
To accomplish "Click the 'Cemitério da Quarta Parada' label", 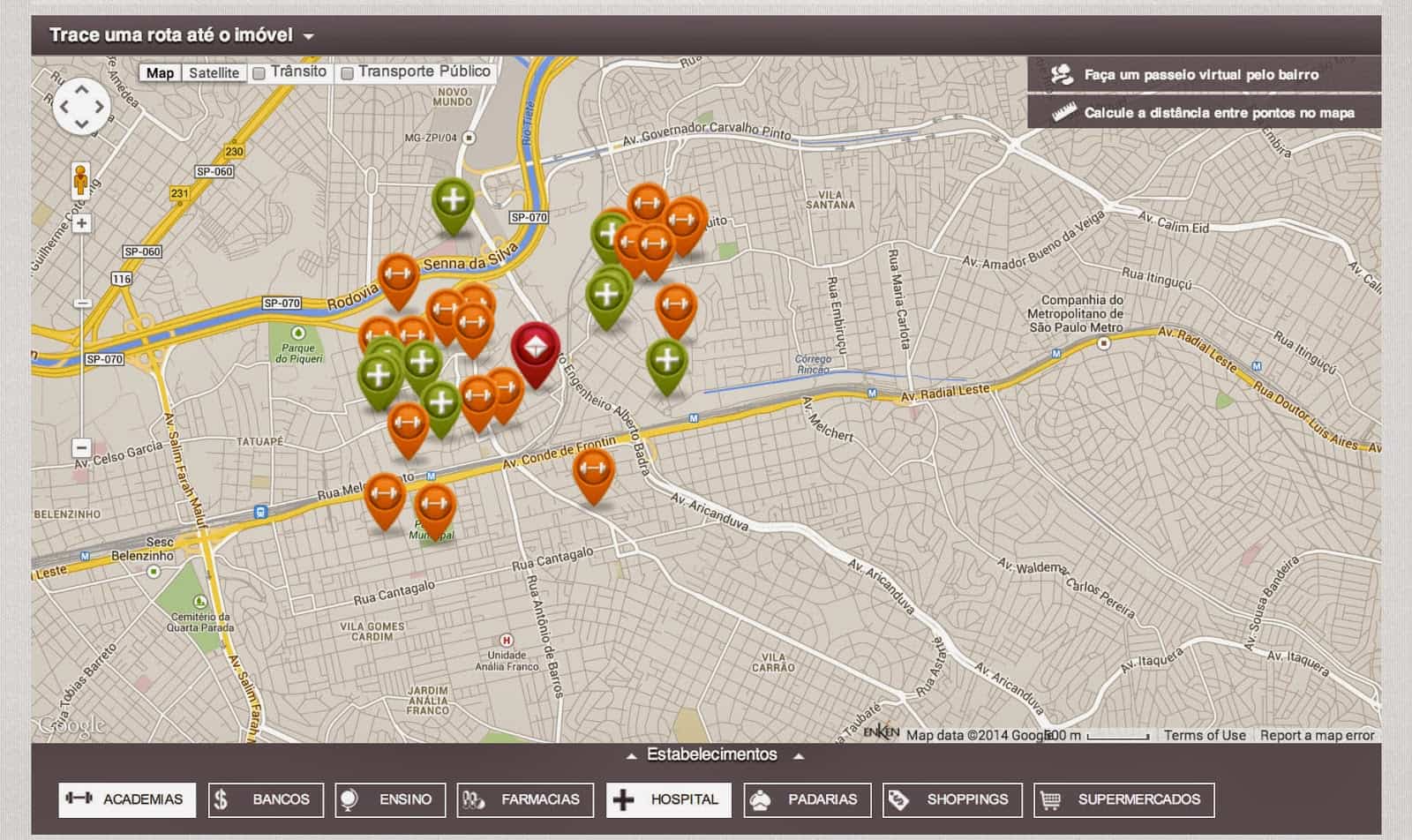I will [201, 622].
